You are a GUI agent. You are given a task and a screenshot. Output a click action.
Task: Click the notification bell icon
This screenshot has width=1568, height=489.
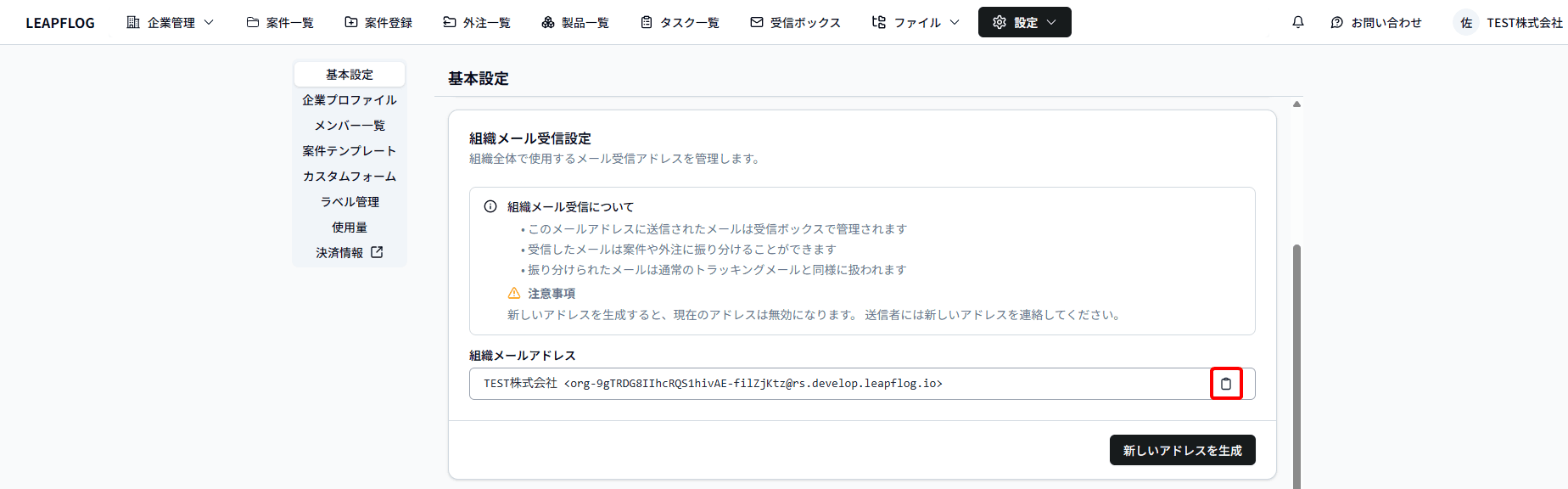(1297, 22)
